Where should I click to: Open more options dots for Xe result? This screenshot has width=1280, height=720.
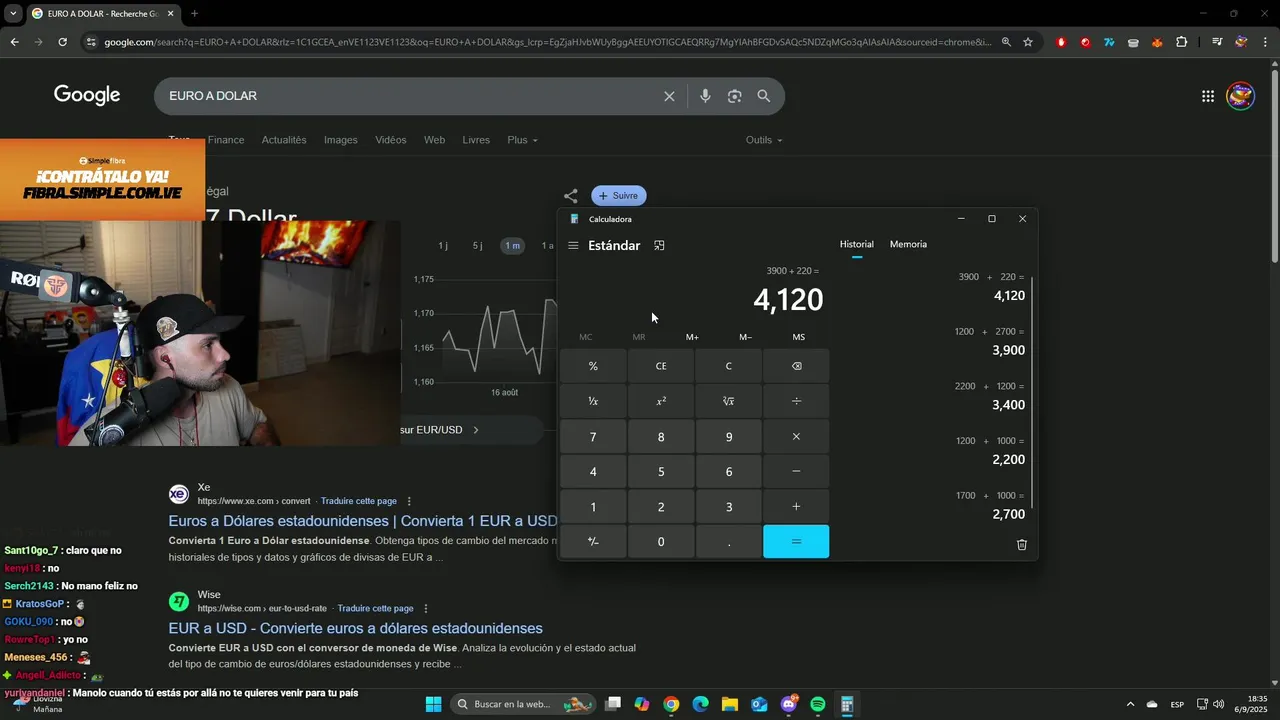[x=409, y=501]
